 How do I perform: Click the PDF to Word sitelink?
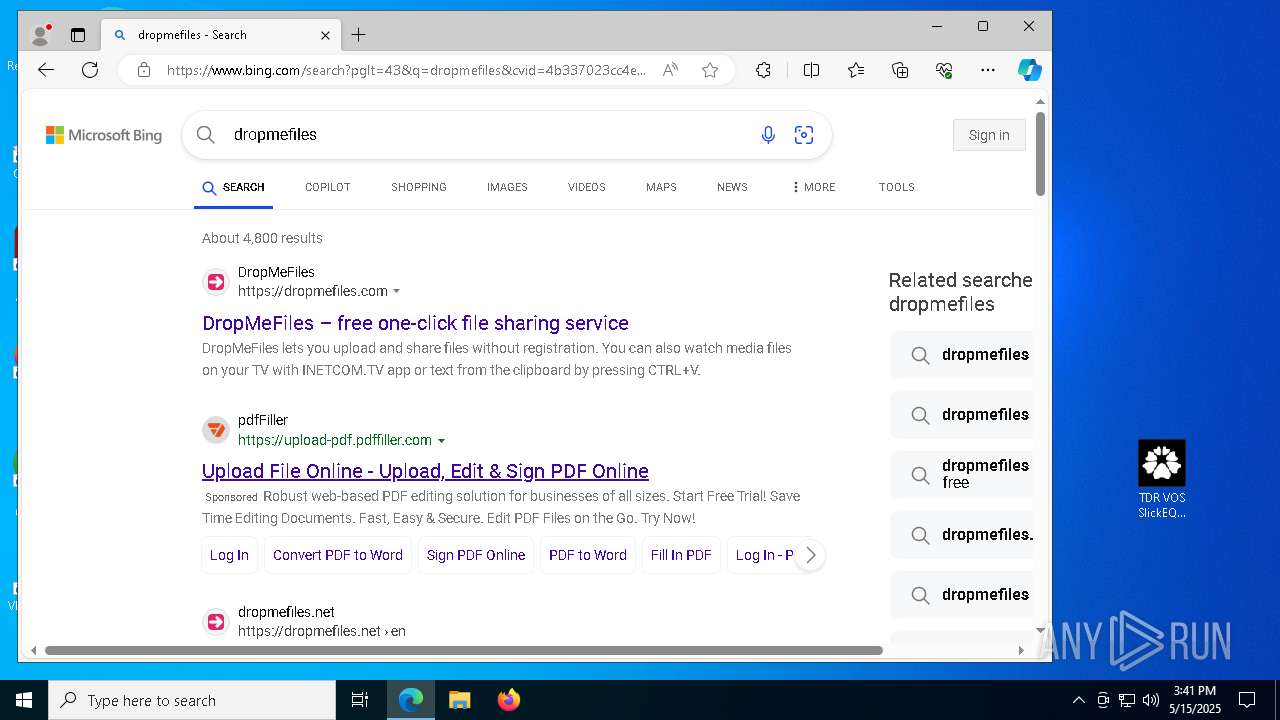coord(588,555)
